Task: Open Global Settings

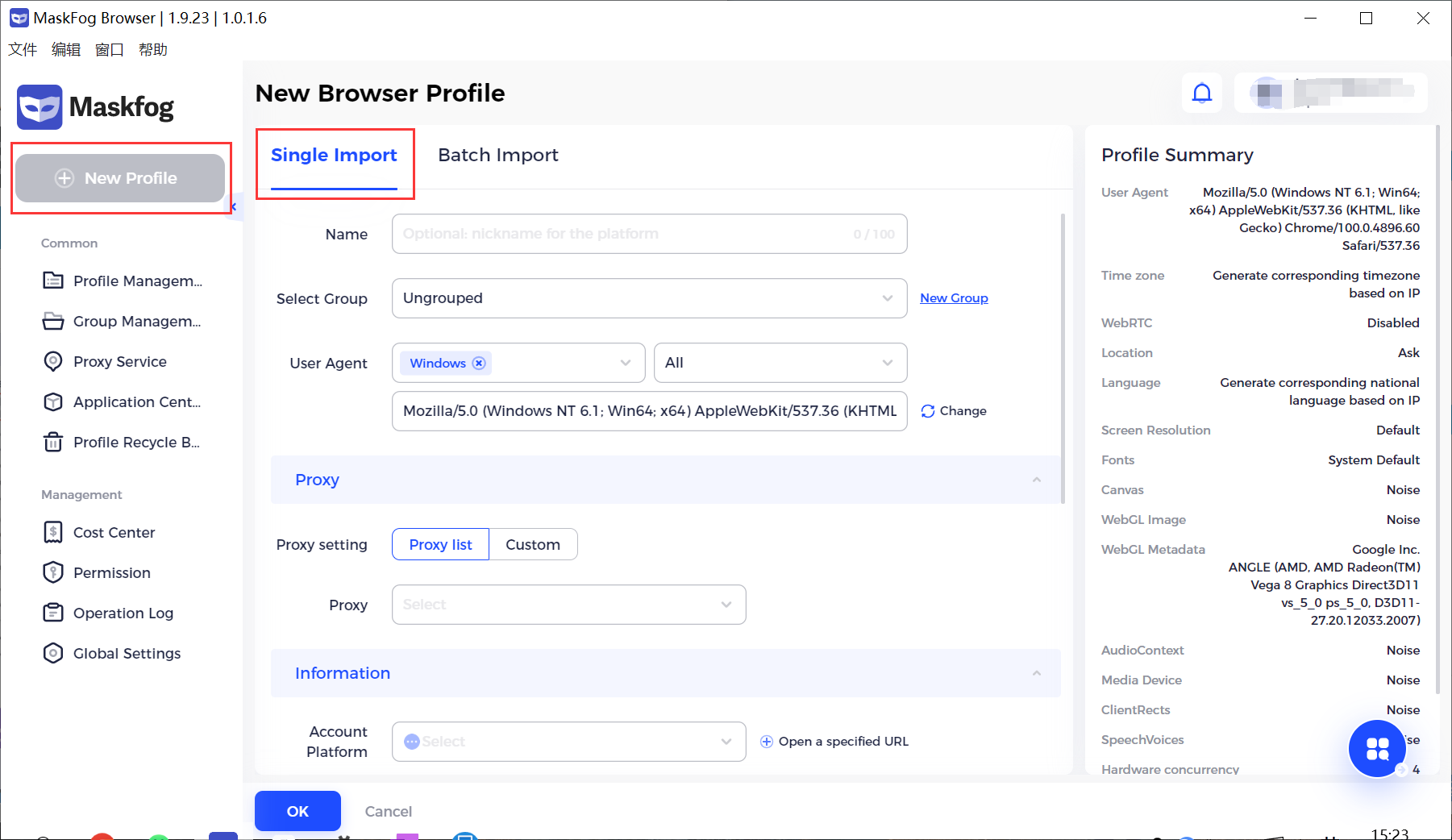Action: point(111,653)
